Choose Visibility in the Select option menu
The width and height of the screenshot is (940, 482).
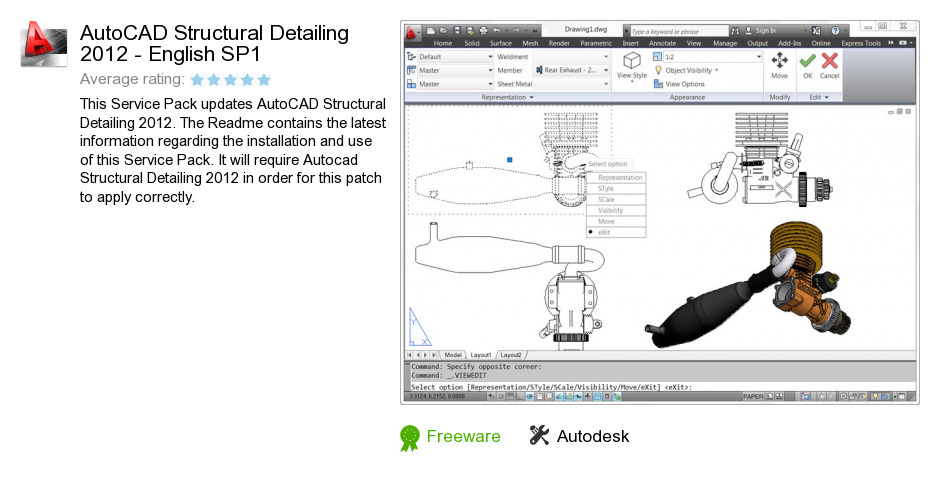click(616, 210)
